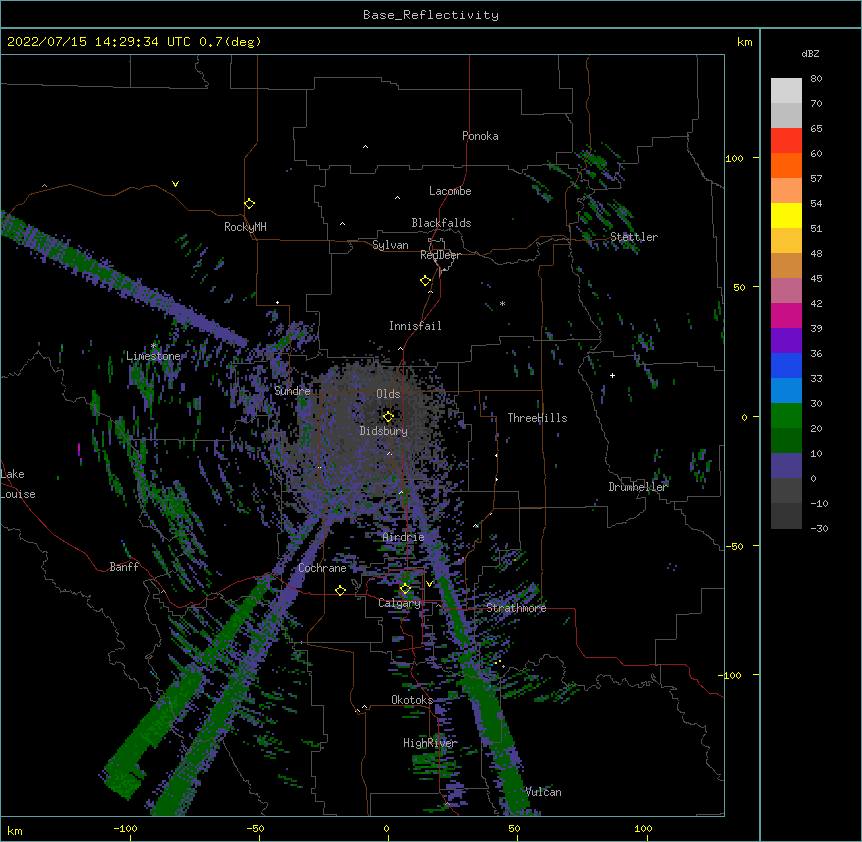Click the Drumheller town label
Image resolution: width=862 pixels, height=842 pixels.
[x=638, y=487]
